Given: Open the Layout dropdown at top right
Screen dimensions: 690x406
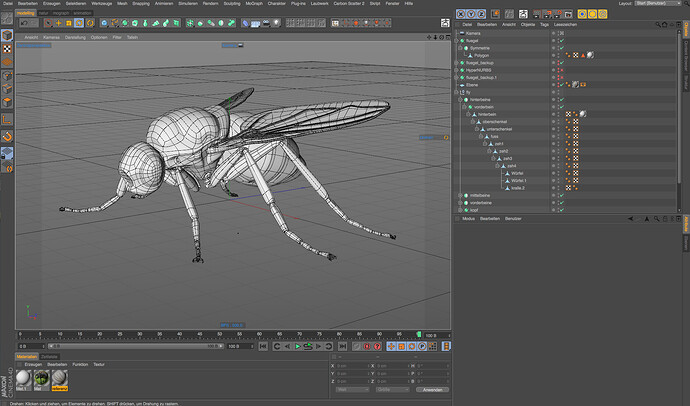Looking at the screenshot, I should 658,3.
